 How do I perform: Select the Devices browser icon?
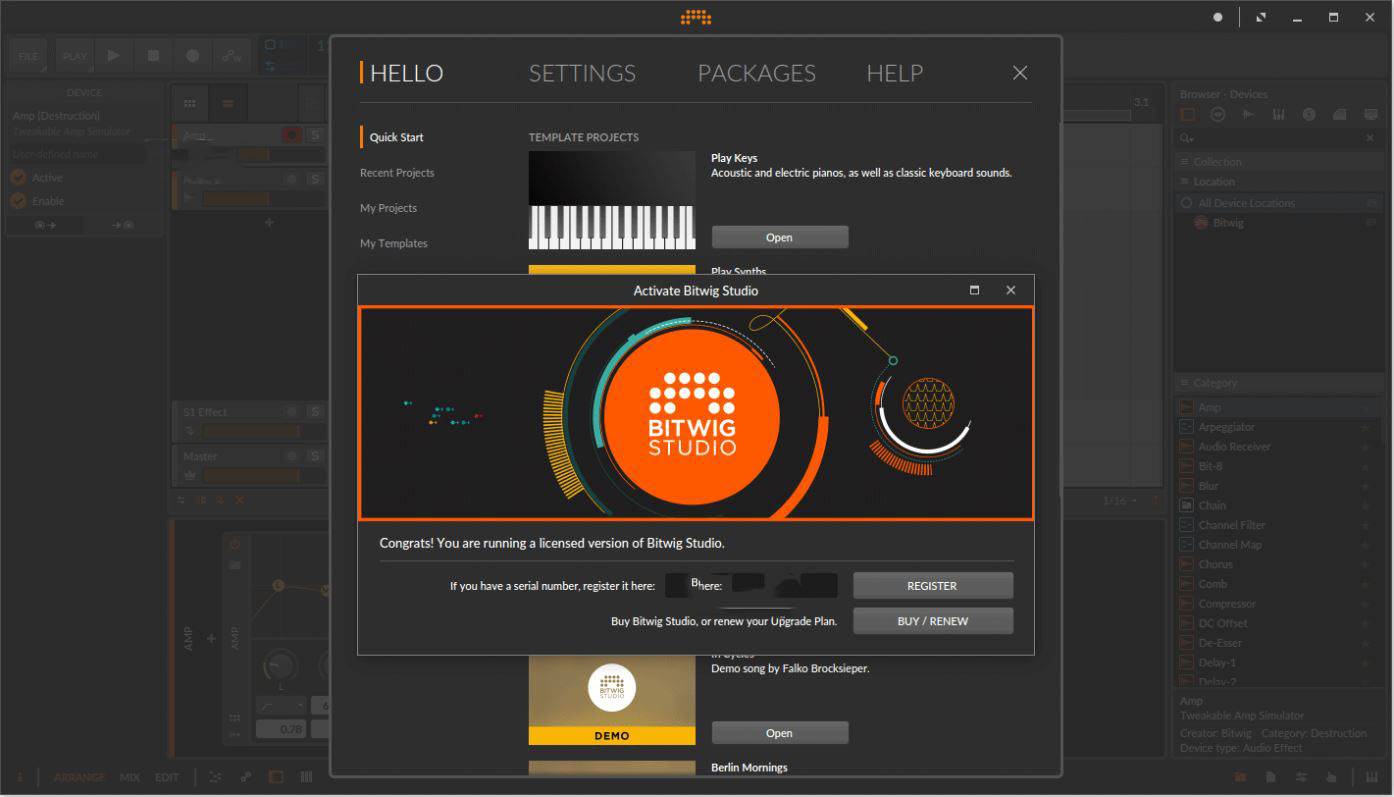[x=1188, y=115]
